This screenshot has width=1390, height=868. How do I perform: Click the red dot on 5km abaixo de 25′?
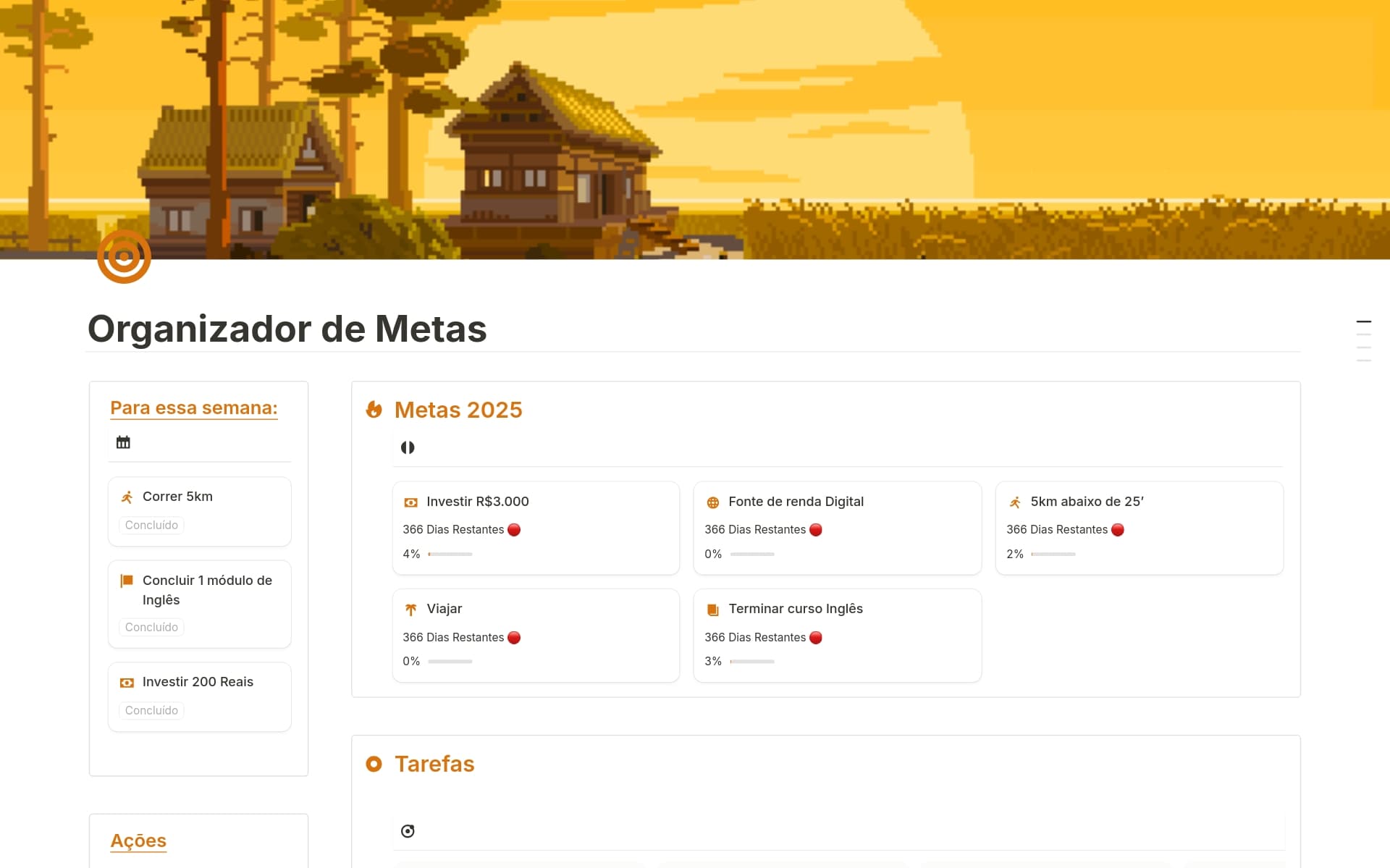click(1118, 530)
